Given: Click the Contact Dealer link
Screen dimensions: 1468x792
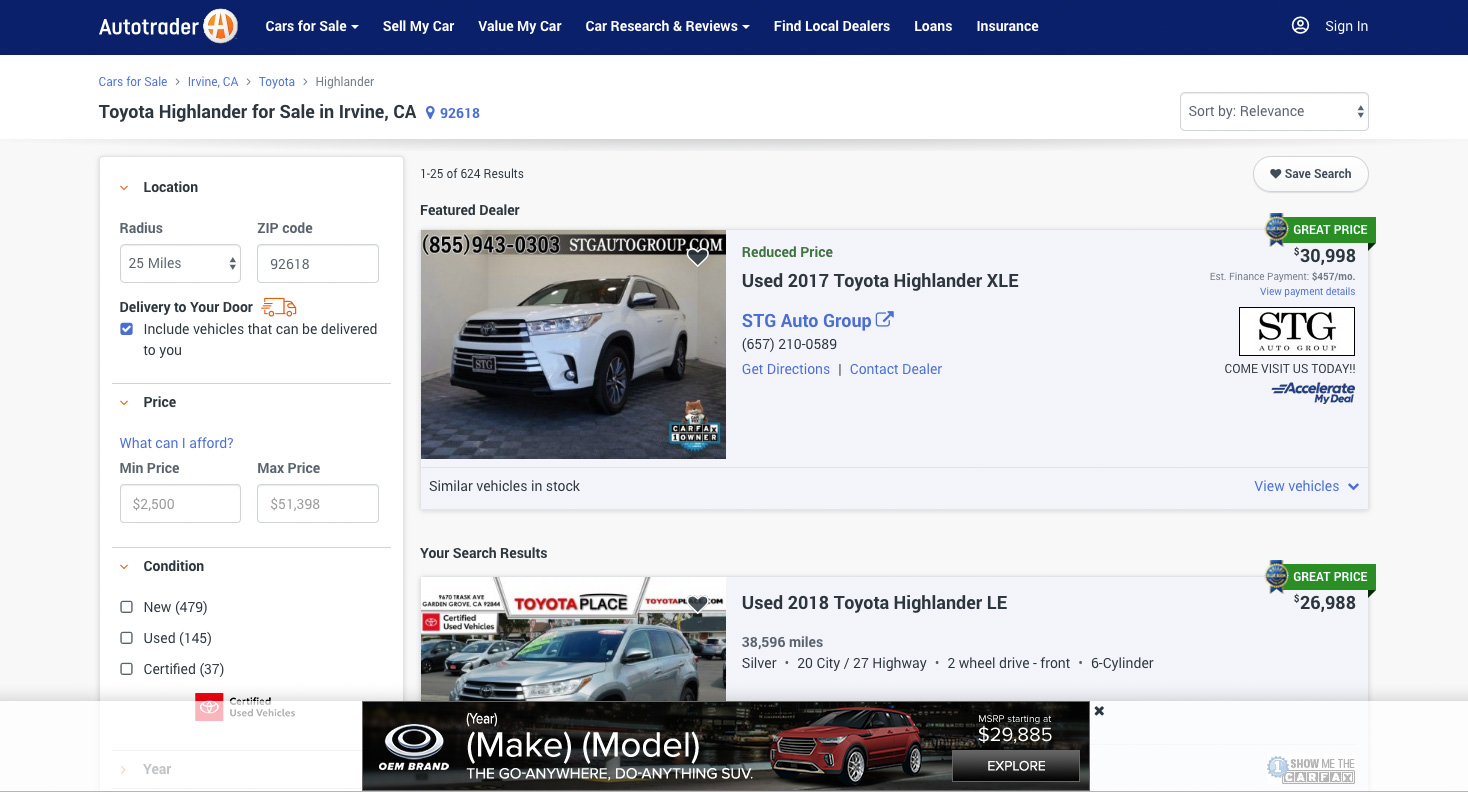Looking at the screenshot, I should pos(896,369).
